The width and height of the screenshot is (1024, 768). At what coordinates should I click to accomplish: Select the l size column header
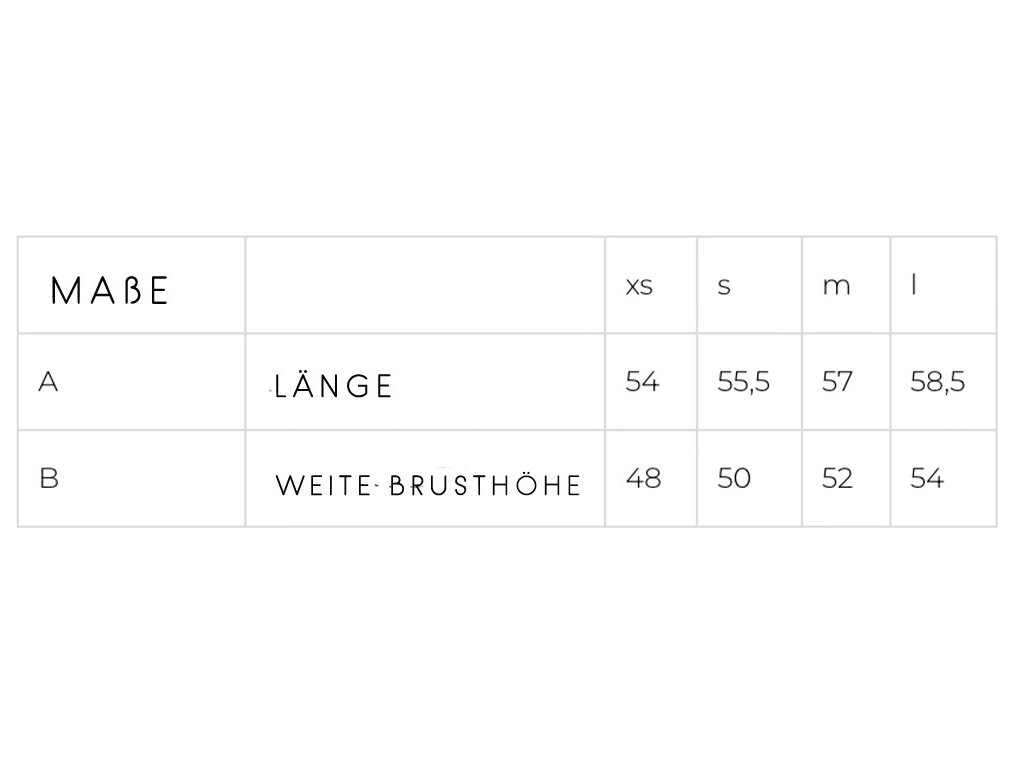(x=915, y=285)
